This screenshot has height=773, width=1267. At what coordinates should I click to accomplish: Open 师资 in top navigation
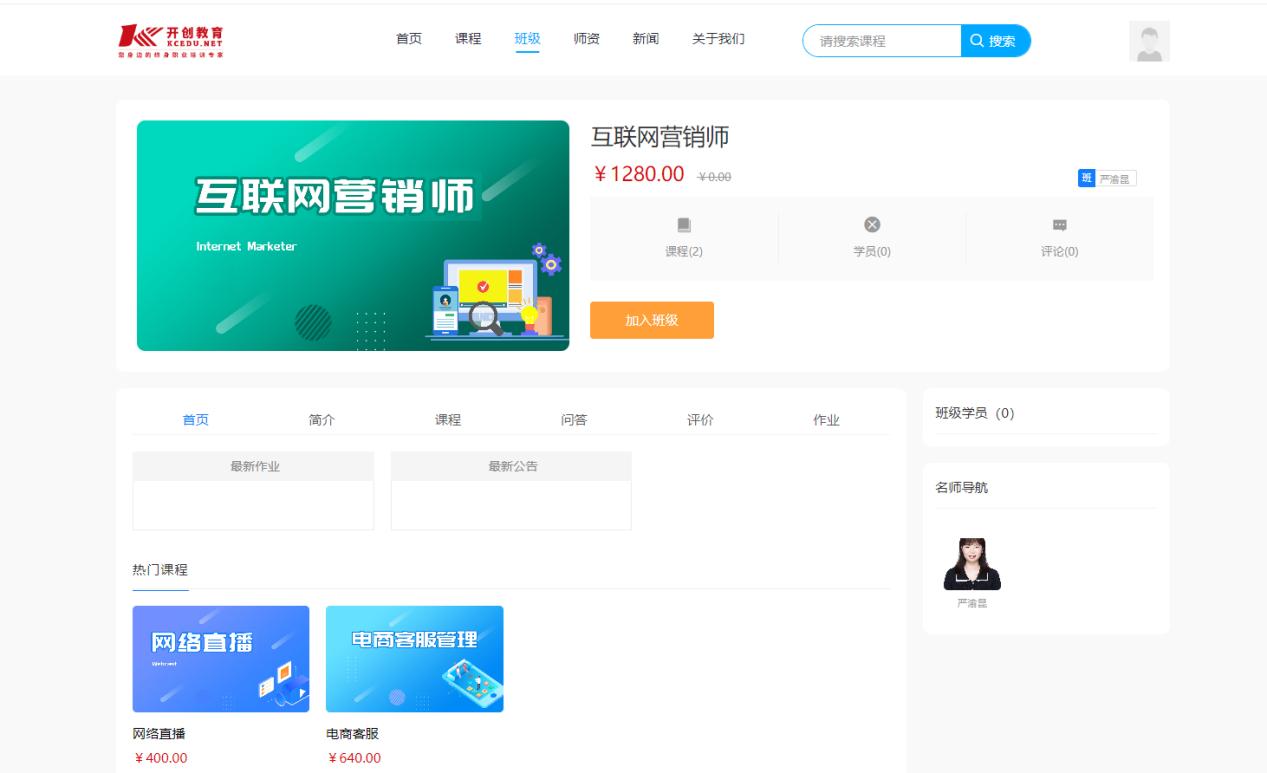tap(587, 39)
